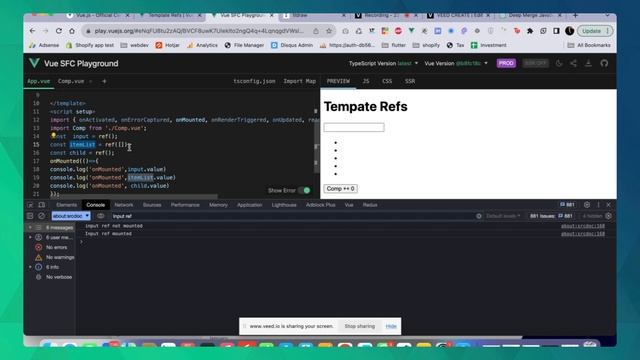Open the Hotjar bookmark
Screen dimensions: 640x360
167,45
